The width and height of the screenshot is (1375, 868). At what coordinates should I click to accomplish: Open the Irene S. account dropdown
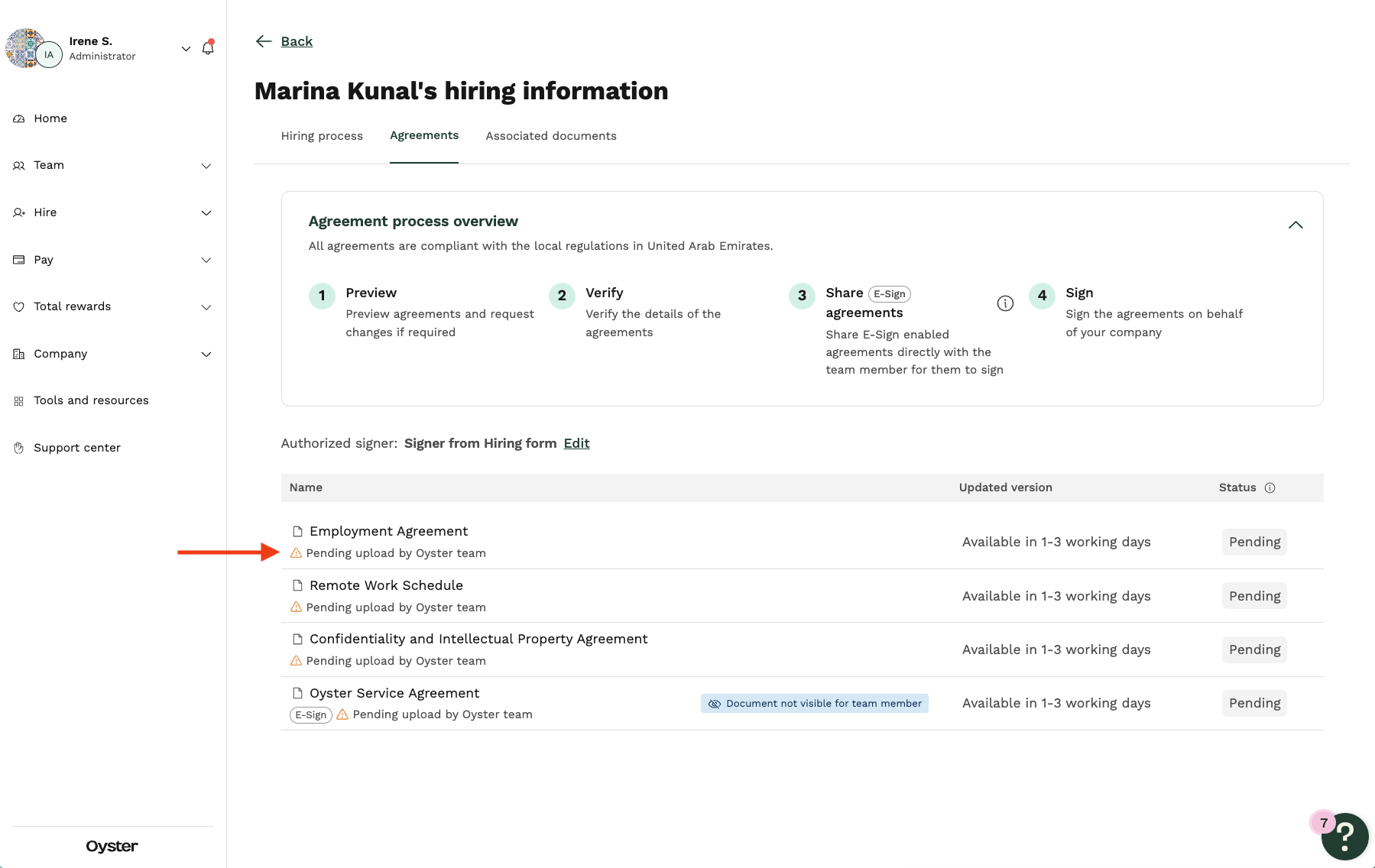pyautogui.click(x=186, y=48)
